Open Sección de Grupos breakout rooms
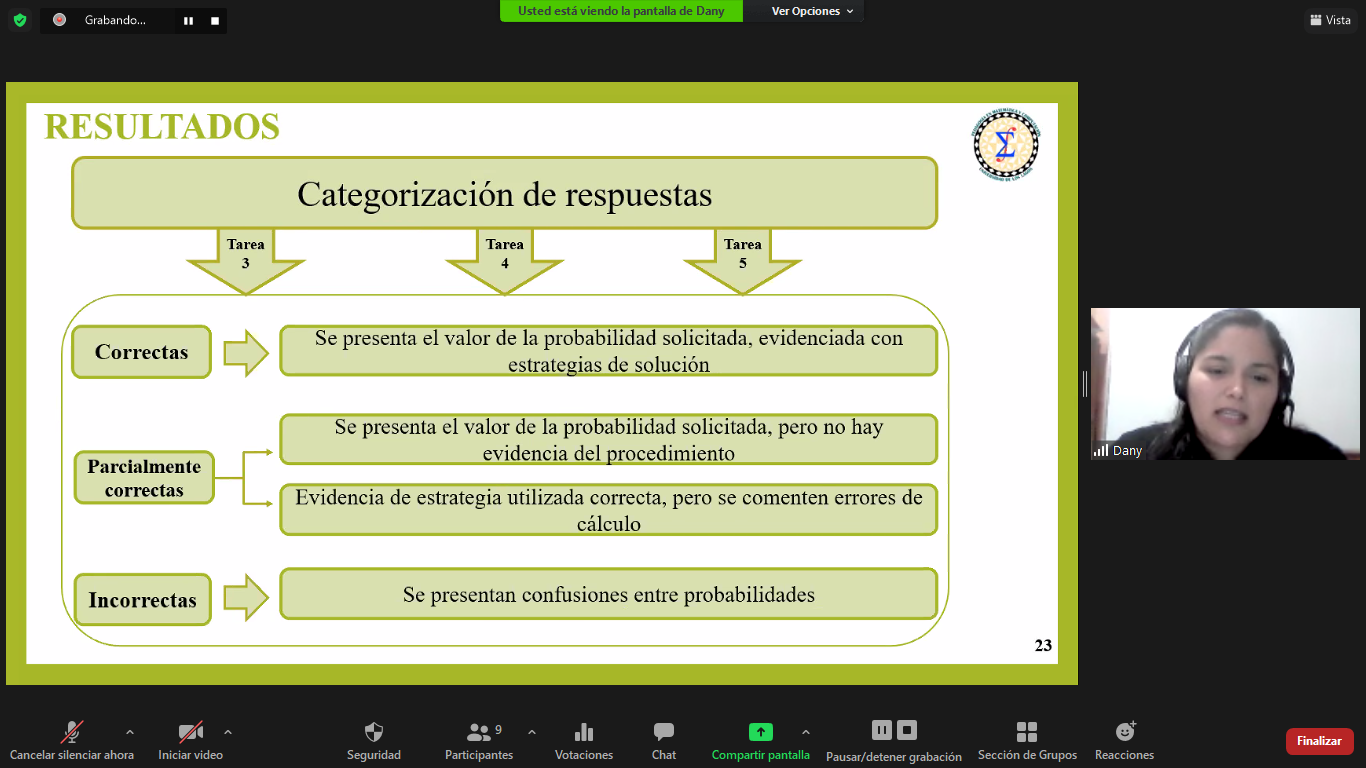 [x=1027, y=733]
